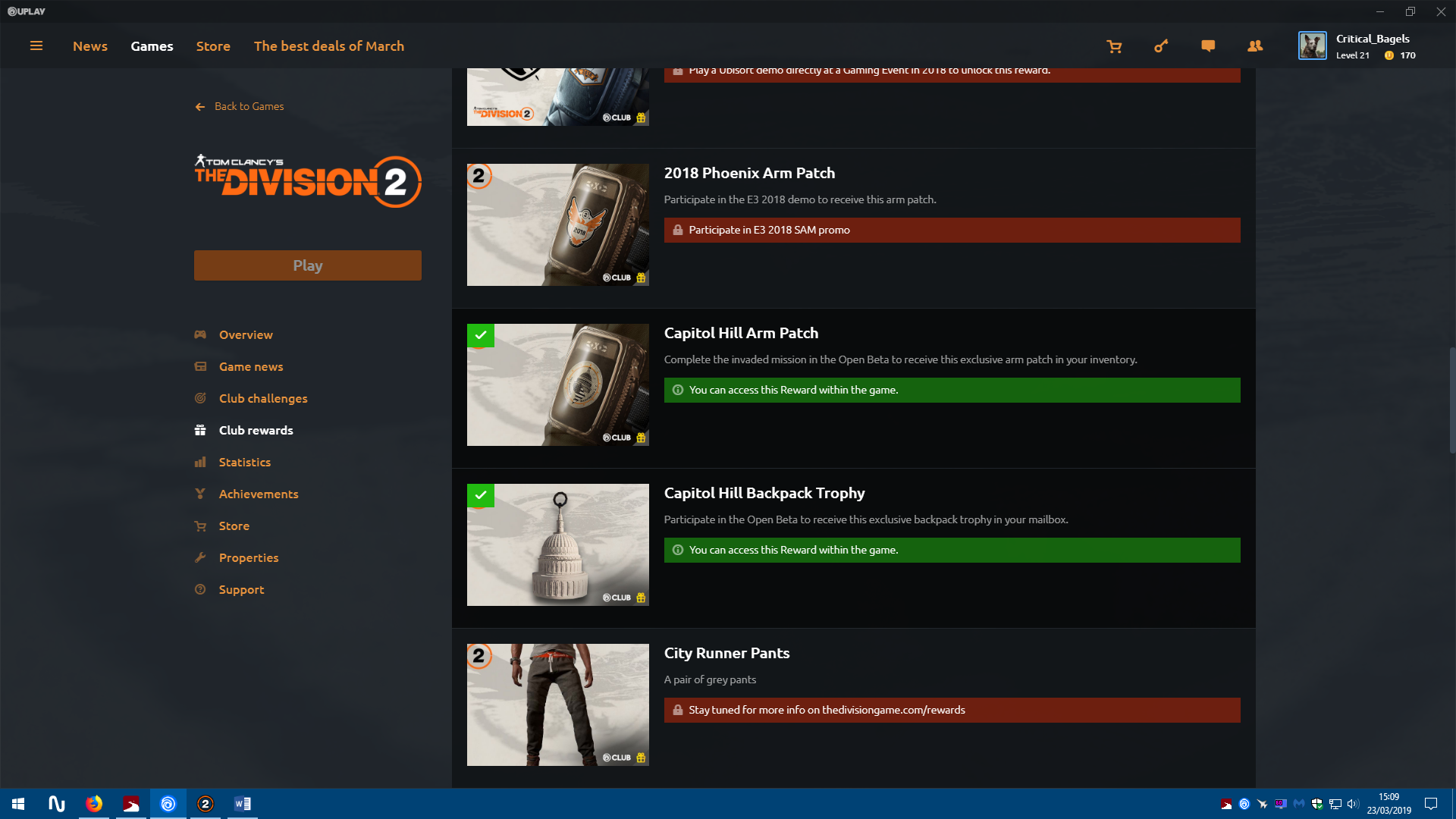Click the Back to Games arrow
Image resolution: width=1456 pixels, height=819 pixels.
point(200,107)
